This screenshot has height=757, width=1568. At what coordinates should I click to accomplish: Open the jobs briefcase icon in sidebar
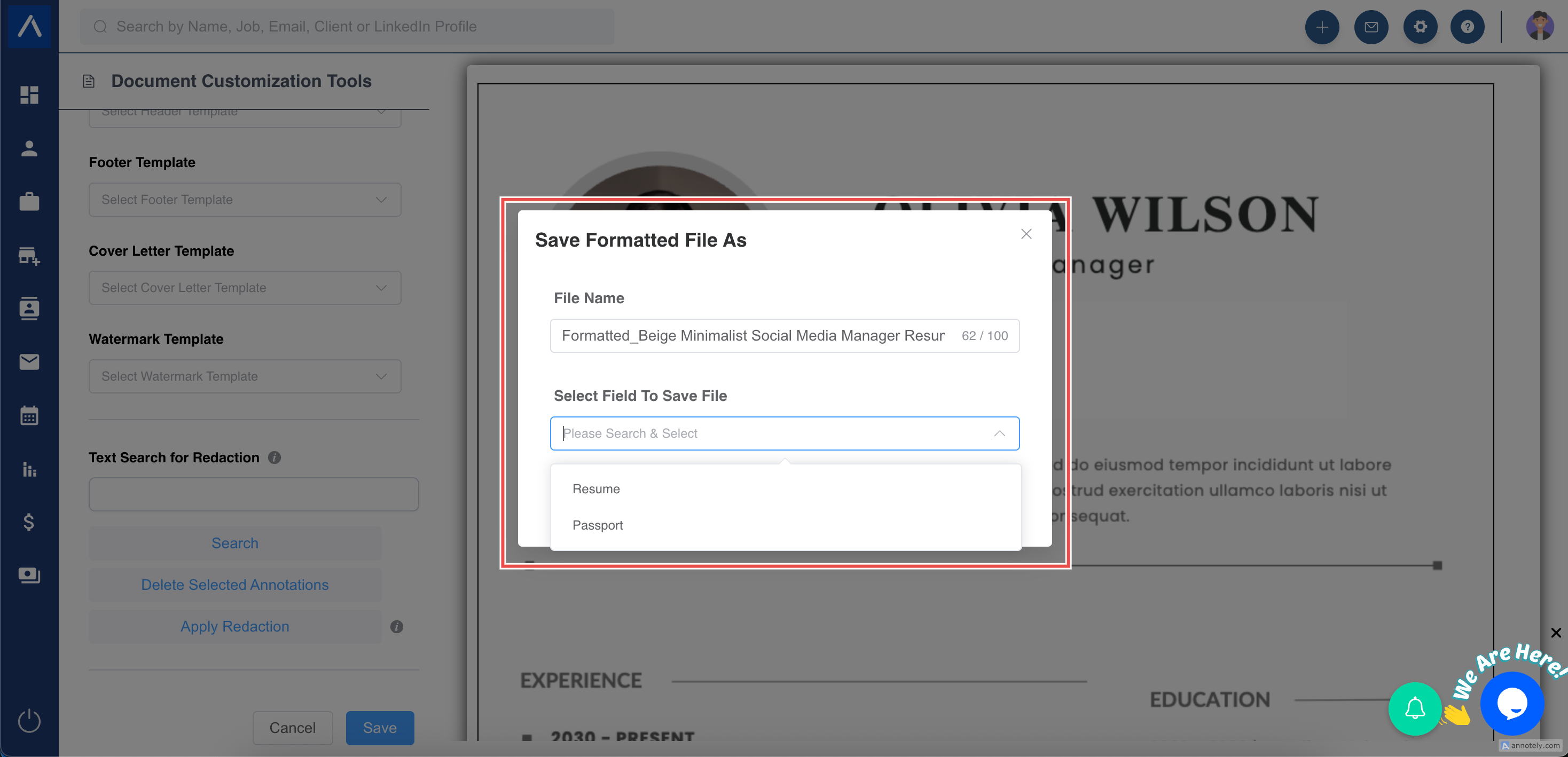point(29,201)
